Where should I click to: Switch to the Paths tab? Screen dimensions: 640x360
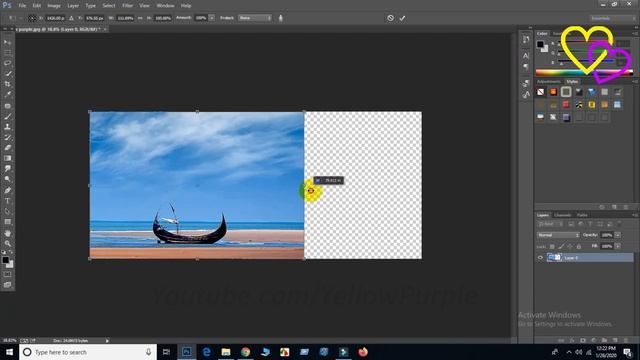582,215
